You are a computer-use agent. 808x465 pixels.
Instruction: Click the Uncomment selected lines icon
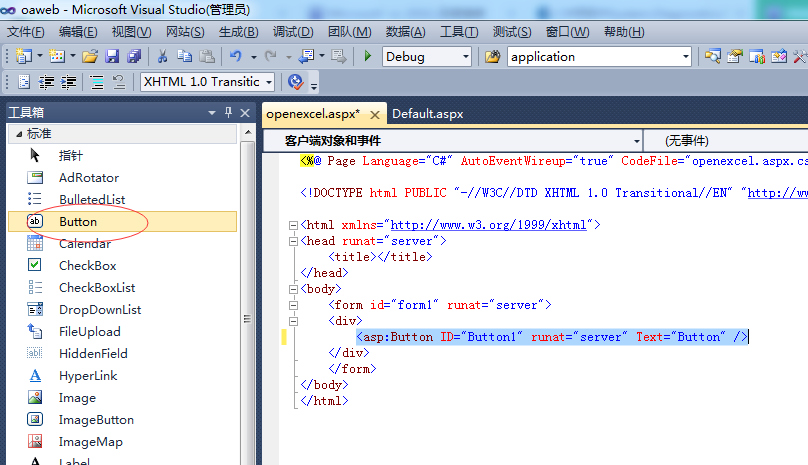[119, 82]
